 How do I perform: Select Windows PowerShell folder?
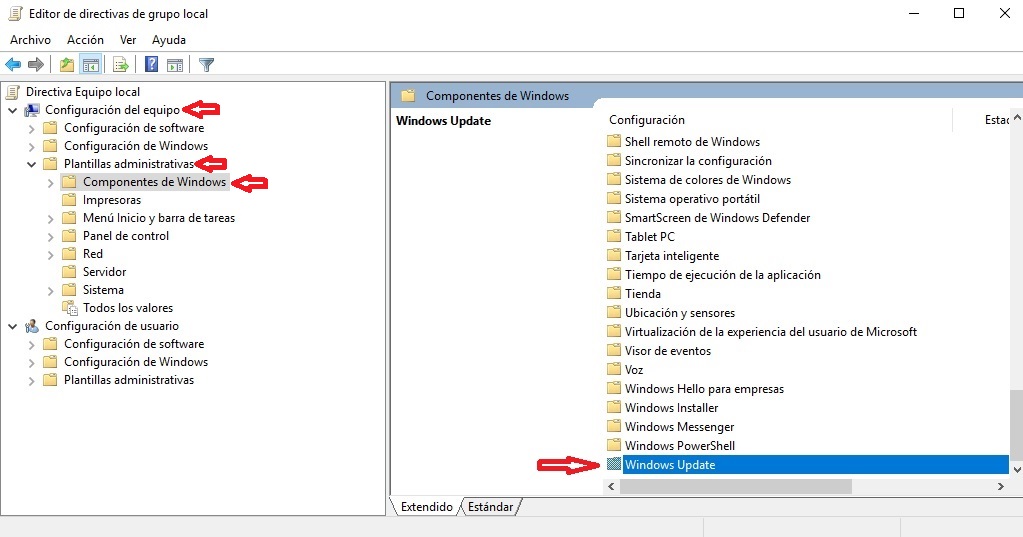click(680, 446)
